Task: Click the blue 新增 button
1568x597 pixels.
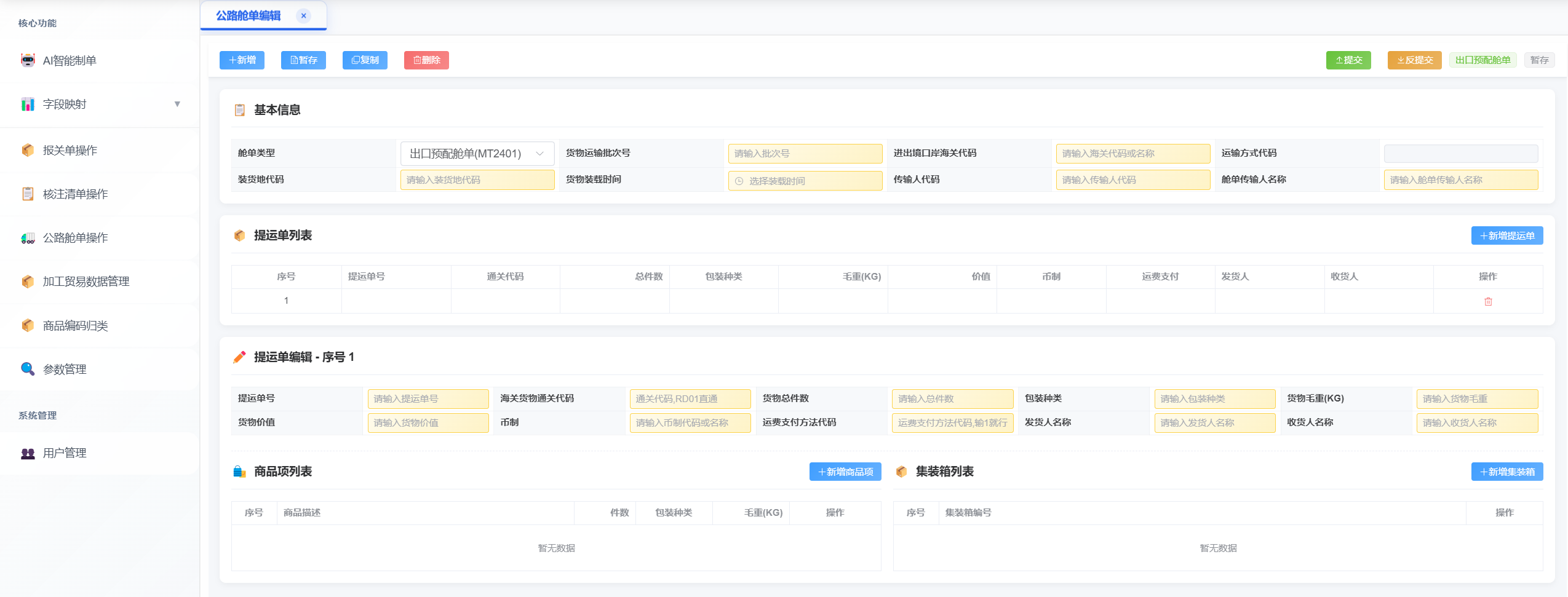Action: pyautogui.click(x=242, y=60)
